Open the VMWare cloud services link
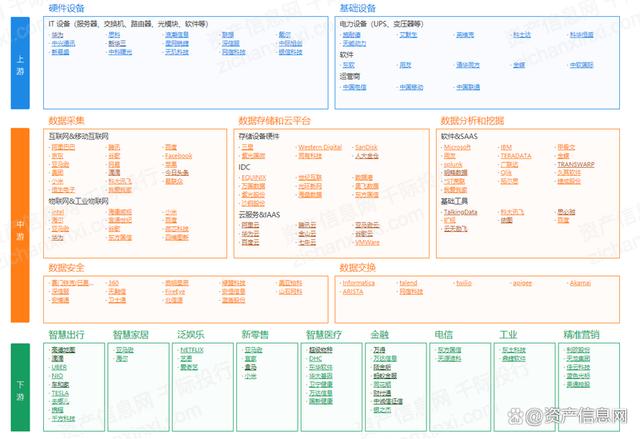Image resolution: width=640 pixels, height=439 pixels. 367,242
